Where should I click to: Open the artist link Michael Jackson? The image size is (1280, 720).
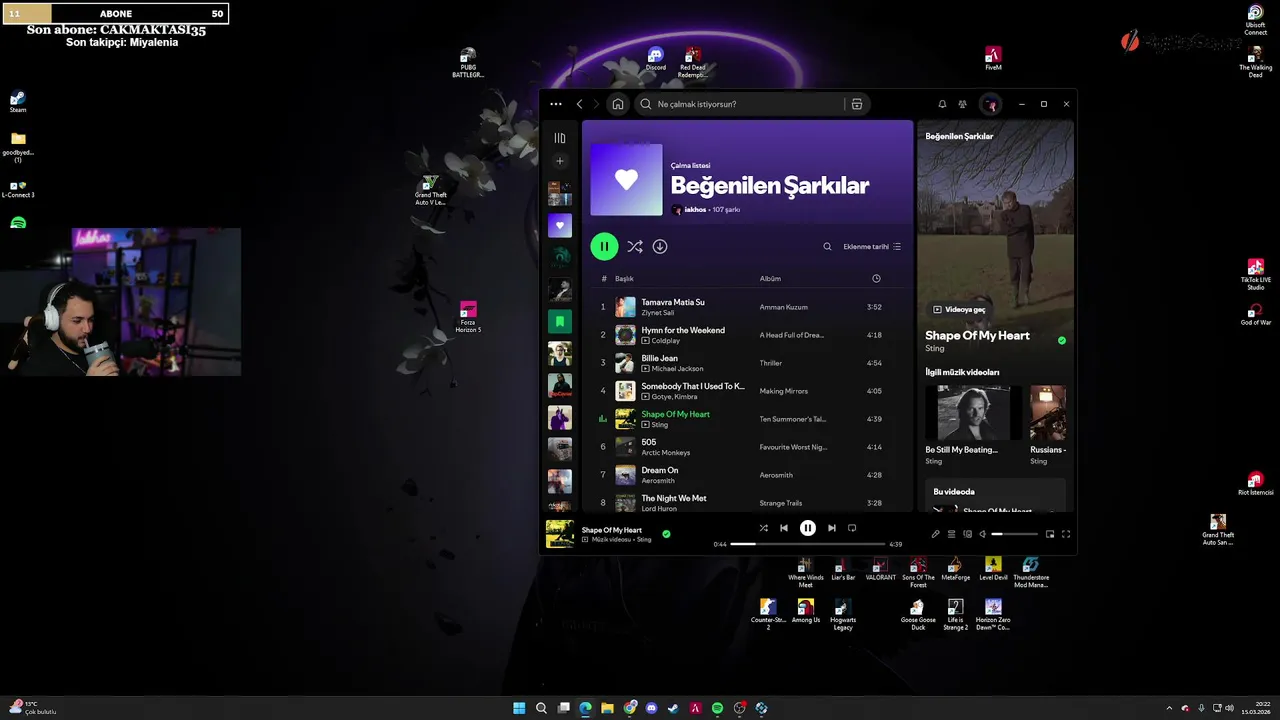[x=678, y=369]
